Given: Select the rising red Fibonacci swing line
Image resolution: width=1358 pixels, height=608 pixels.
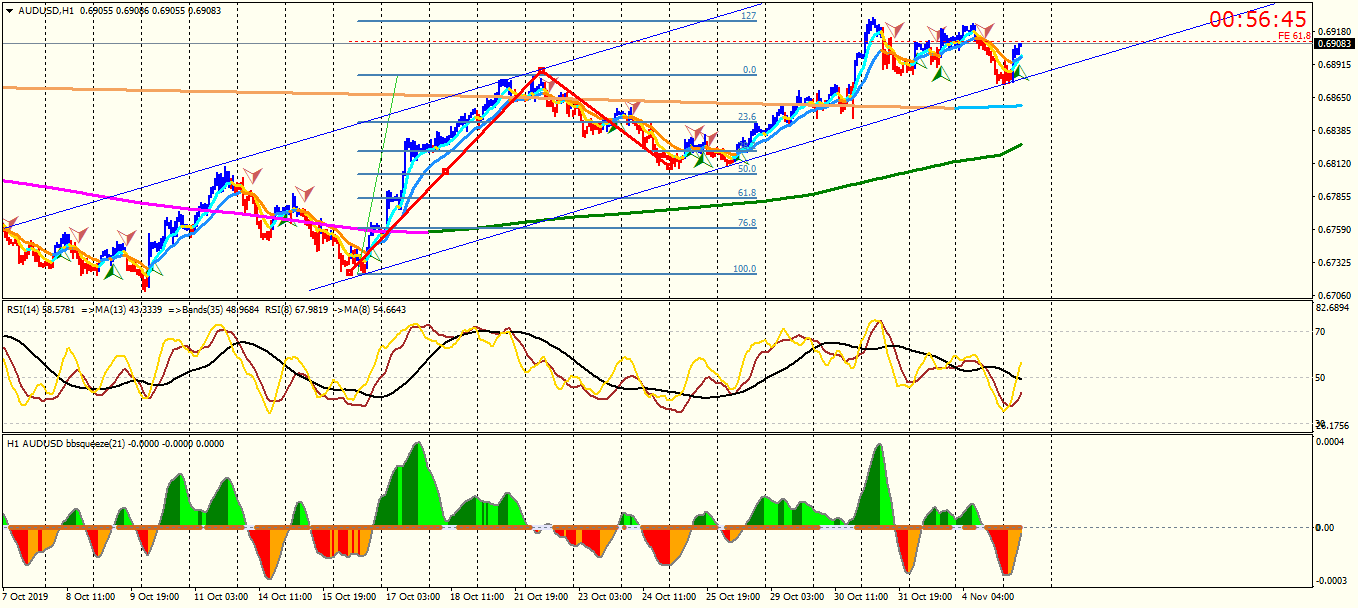Looking at the screenshot, I should pyautogui.click(x=445, y=171).
